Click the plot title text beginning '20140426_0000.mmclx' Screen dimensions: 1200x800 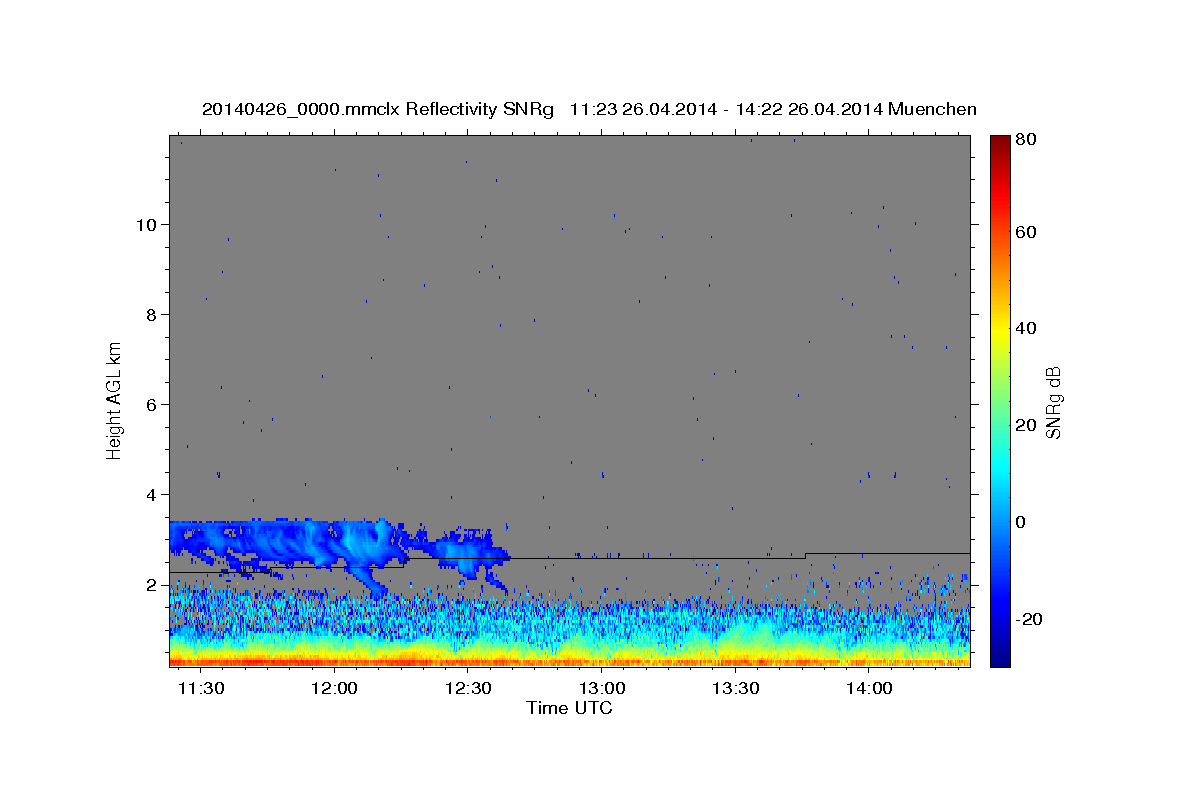[x=589, y=109]
